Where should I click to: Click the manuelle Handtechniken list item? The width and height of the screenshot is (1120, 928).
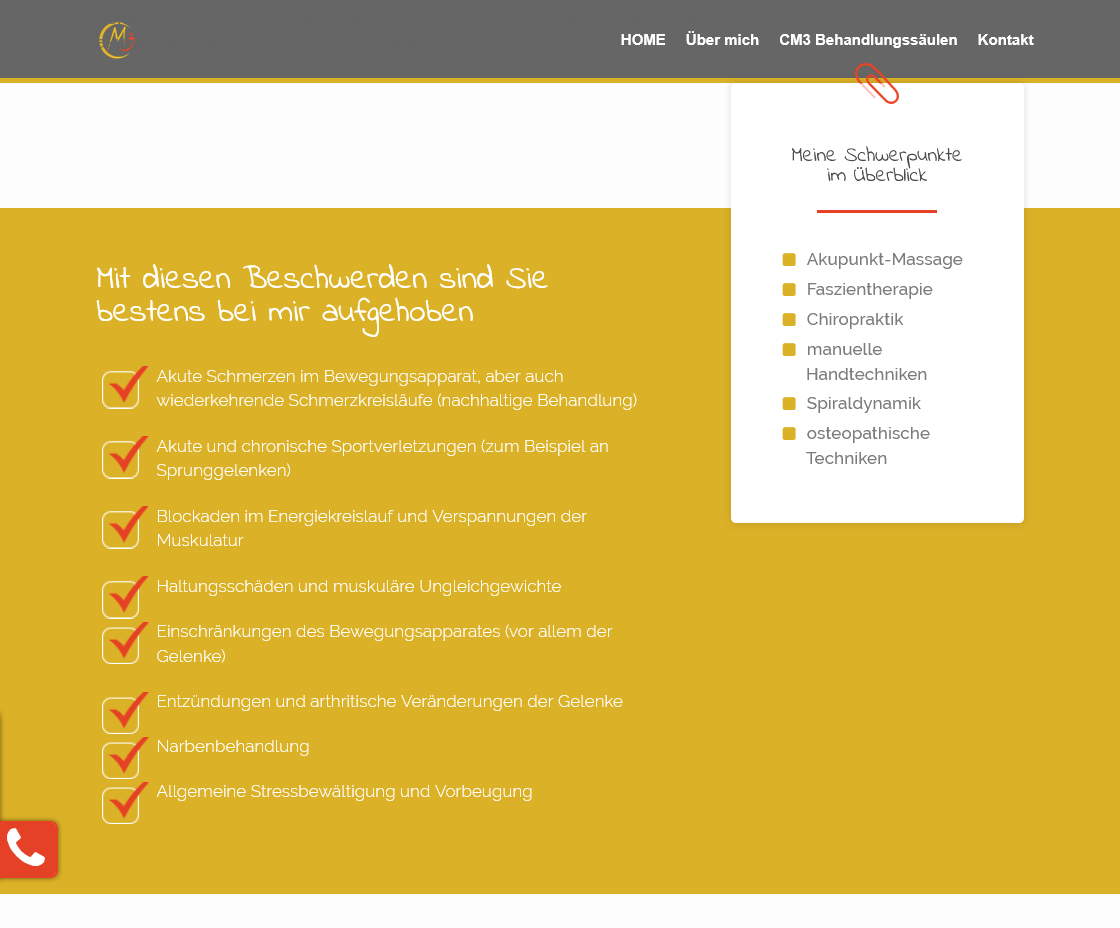pyautogui.click(x=866, y=362)
